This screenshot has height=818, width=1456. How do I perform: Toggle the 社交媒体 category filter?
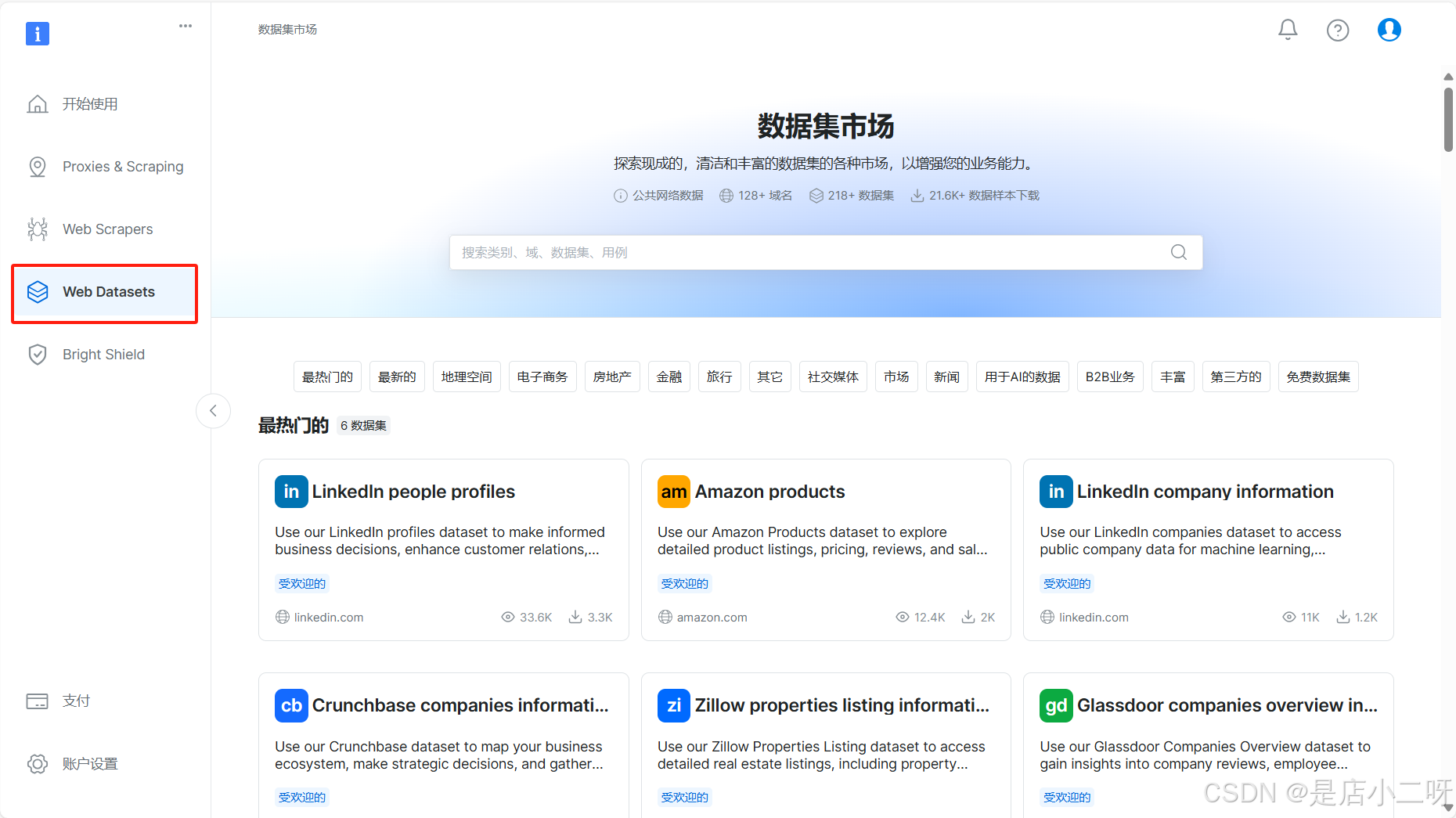(x=833, y=377)
